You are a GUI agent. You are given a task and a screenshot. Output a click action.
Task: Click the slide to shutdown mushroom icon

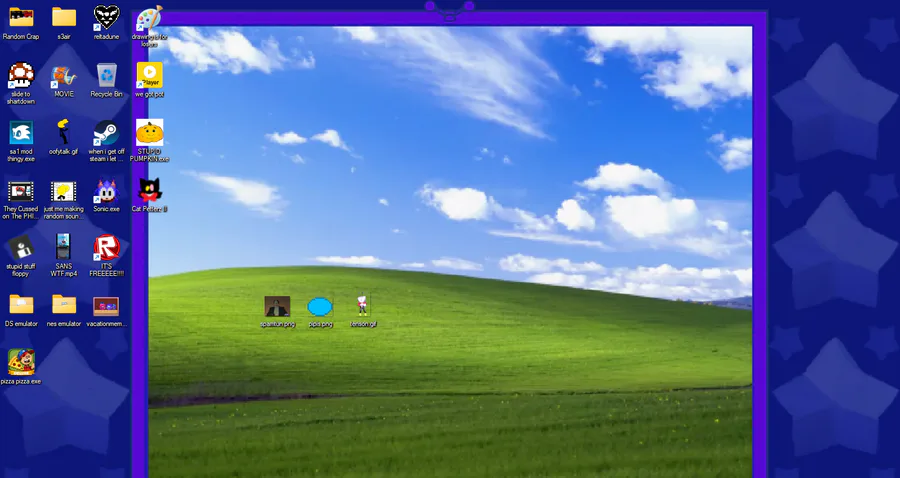[x=21, y=75]
